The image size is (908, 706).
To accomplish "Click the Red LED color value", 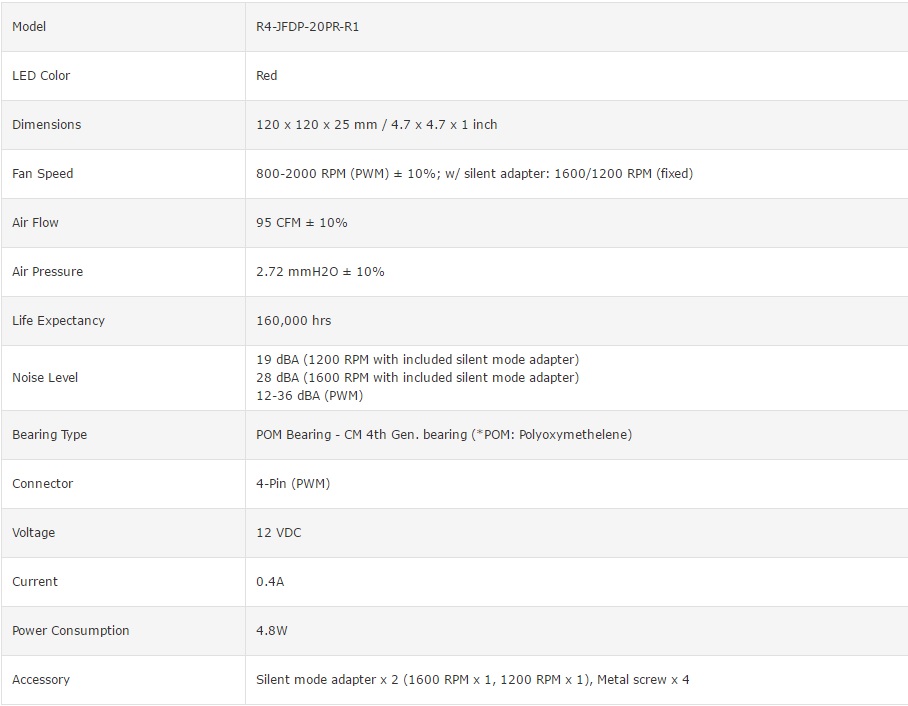I will [x=267, y=76].
